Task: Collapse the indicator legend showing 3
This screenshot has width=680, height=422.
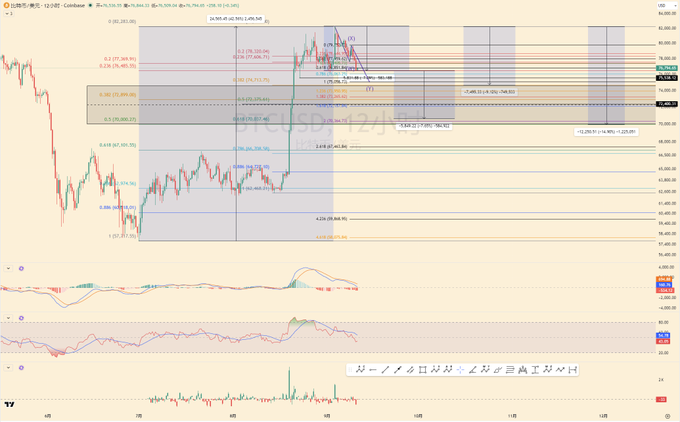Action: [9, 13]
